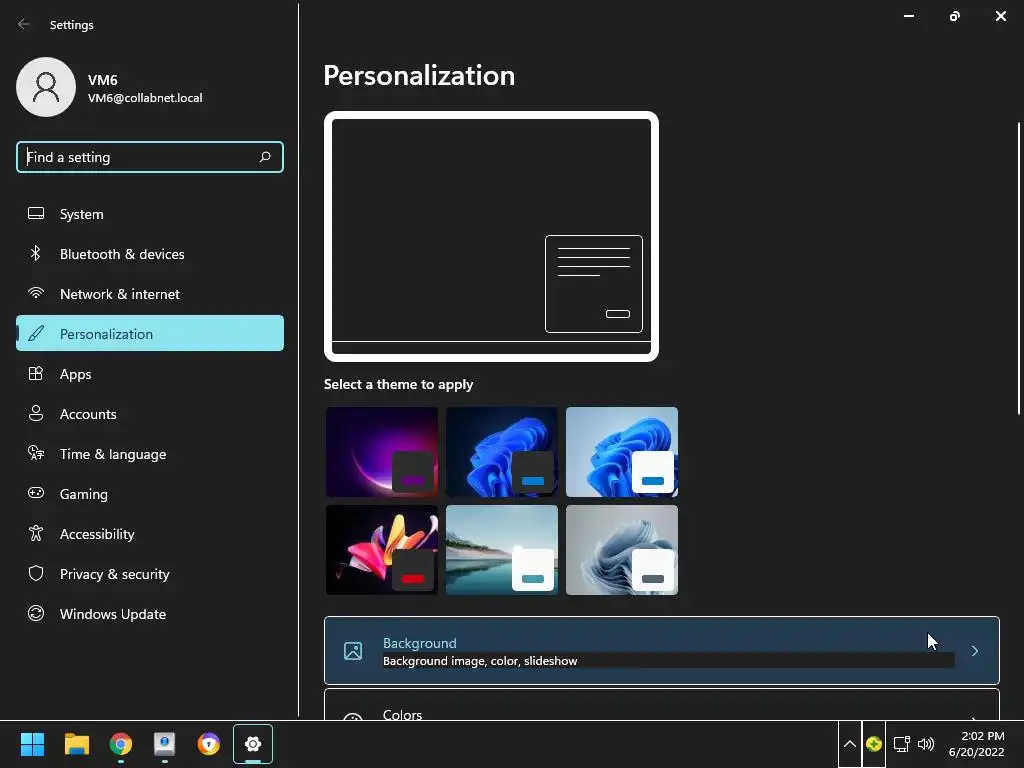Open the Apps settings category
This screenshot has width=1024, height=768.
150,374
